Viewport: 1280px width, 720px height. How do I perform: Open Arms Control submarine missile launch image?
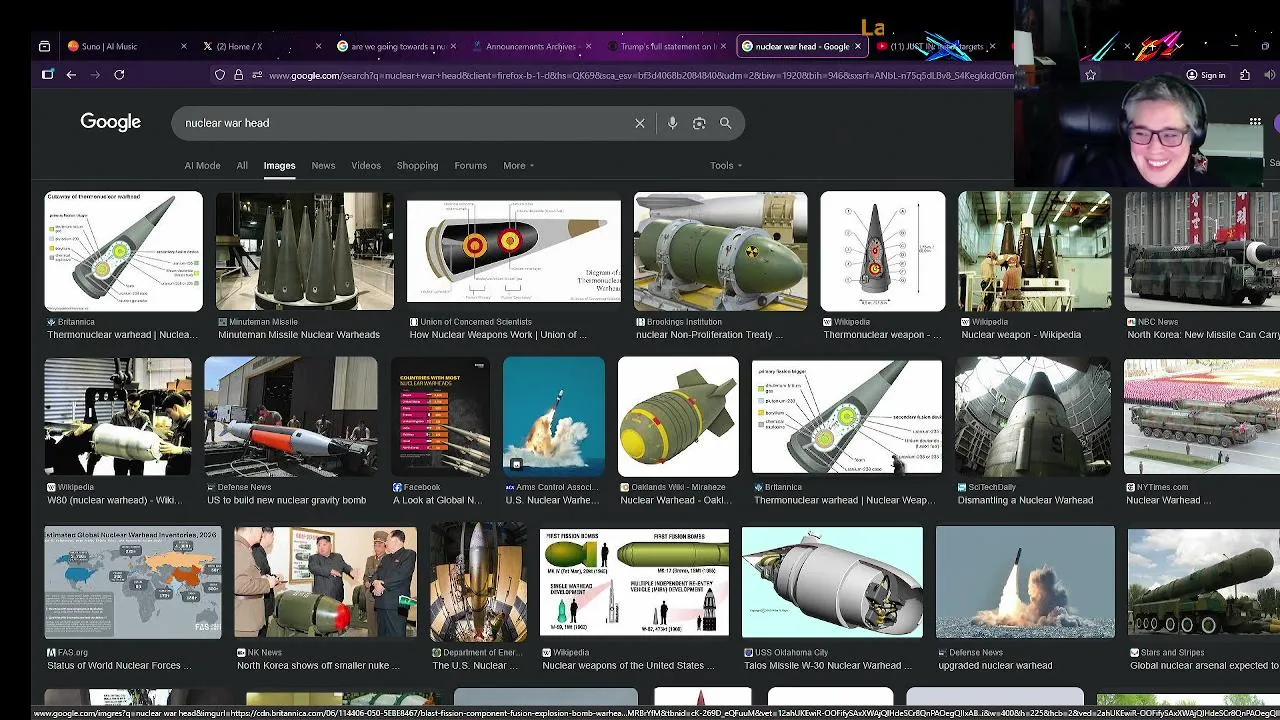pos(554,416)
